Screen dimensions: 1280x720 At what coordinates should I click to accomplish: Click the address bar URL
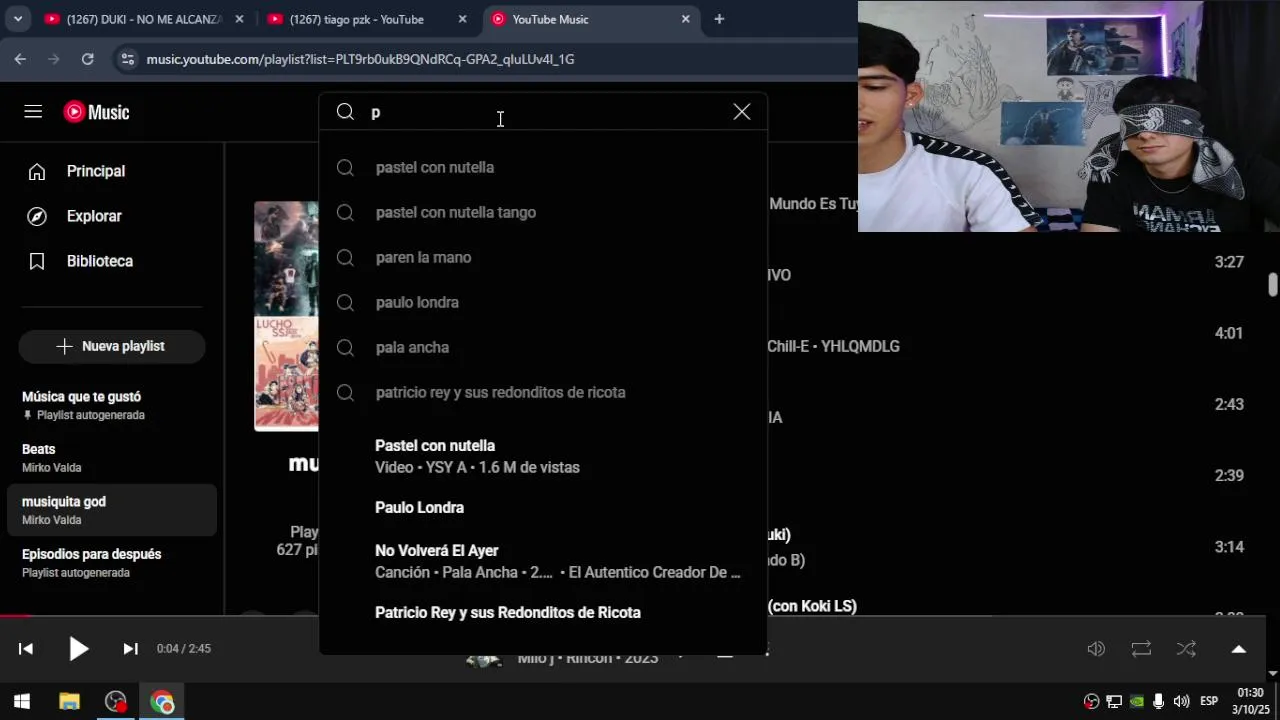click(x=360, y=59)
